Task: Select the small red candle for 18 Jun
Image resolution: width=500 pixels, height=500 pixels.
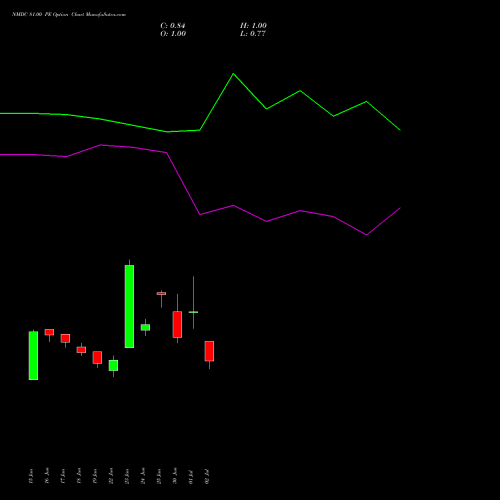Action: [81, 350]
